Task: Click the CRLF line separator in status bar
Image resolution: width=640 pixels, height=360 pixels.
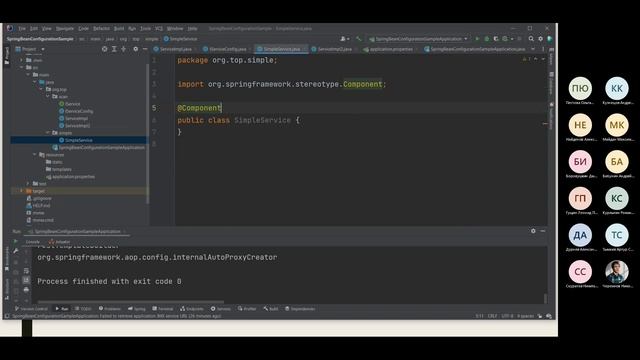Action: point(493,316)
